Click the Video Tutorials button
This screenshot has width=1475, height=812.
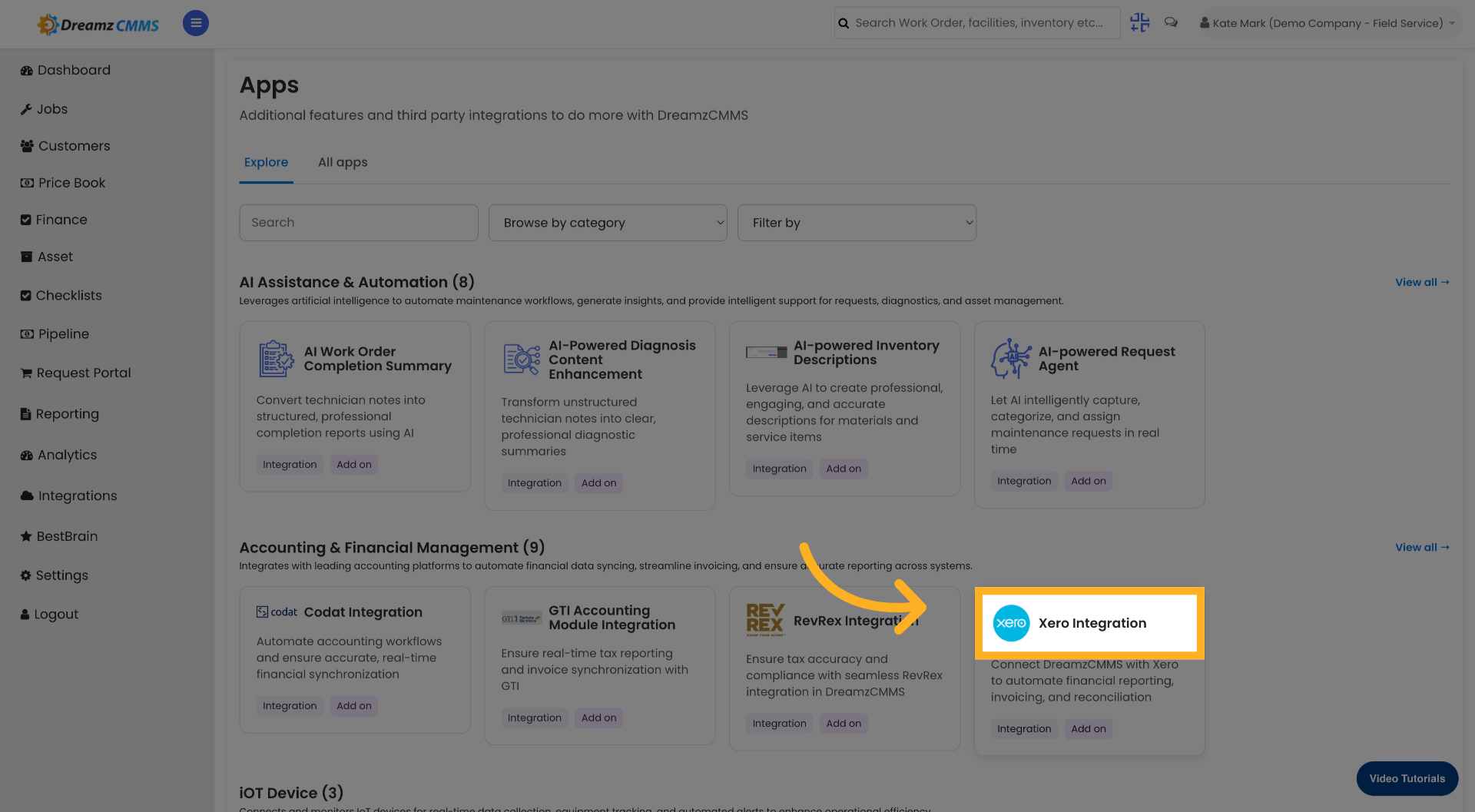point(1407,778)
